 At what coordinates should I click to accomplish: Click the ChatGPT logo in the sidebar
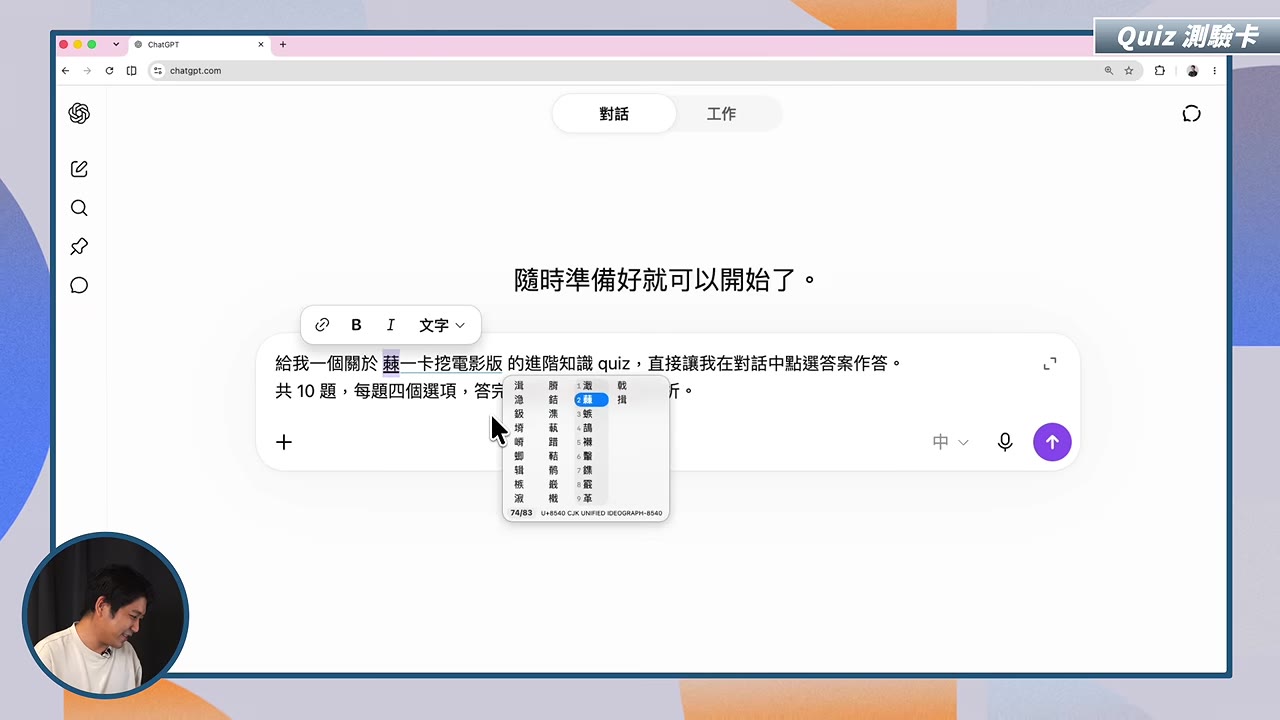pos(79,114)
